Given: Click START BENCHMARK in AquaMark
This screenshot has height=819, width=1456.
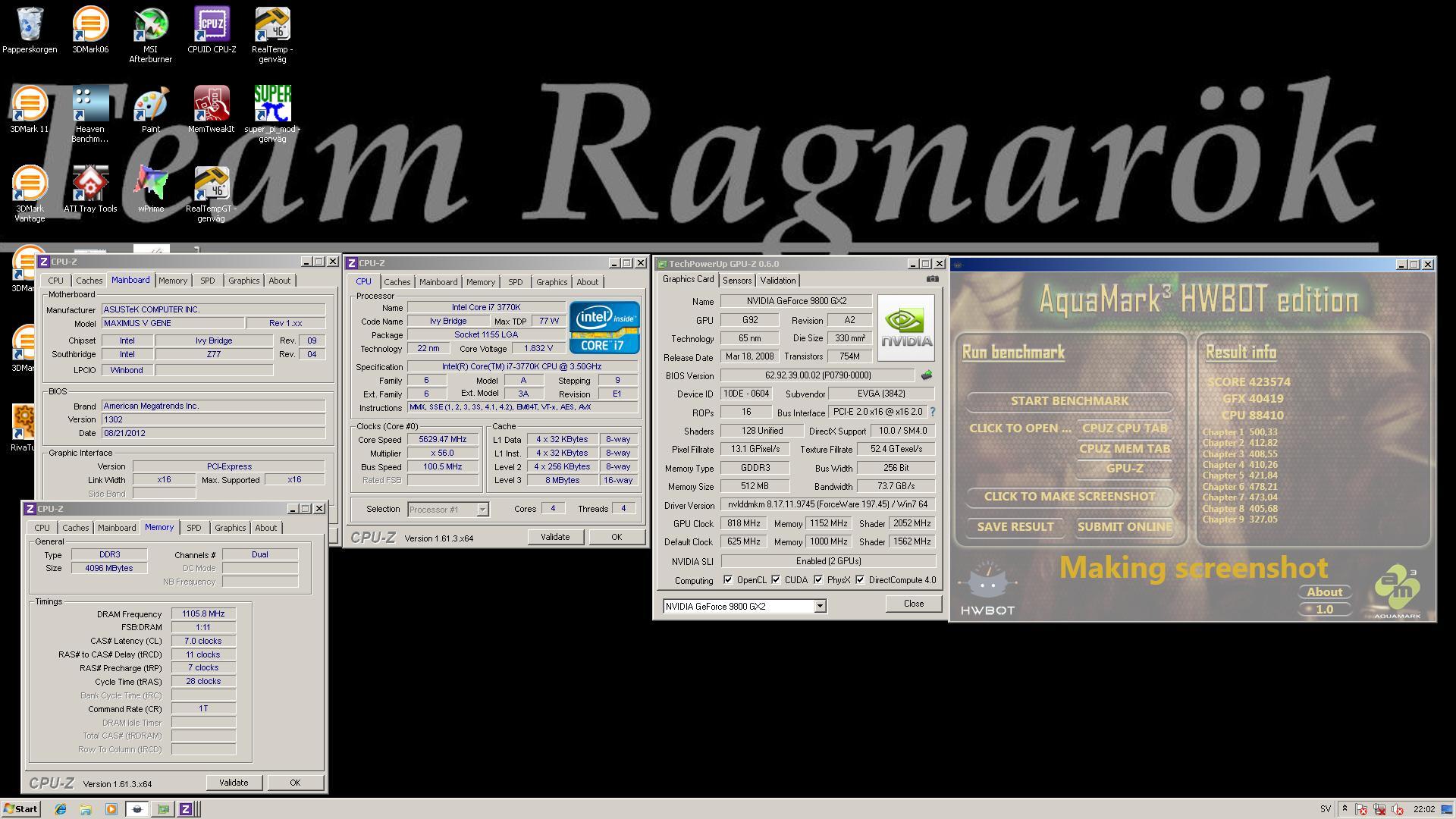Looking at the screenshot, I should click(1069, 400).
